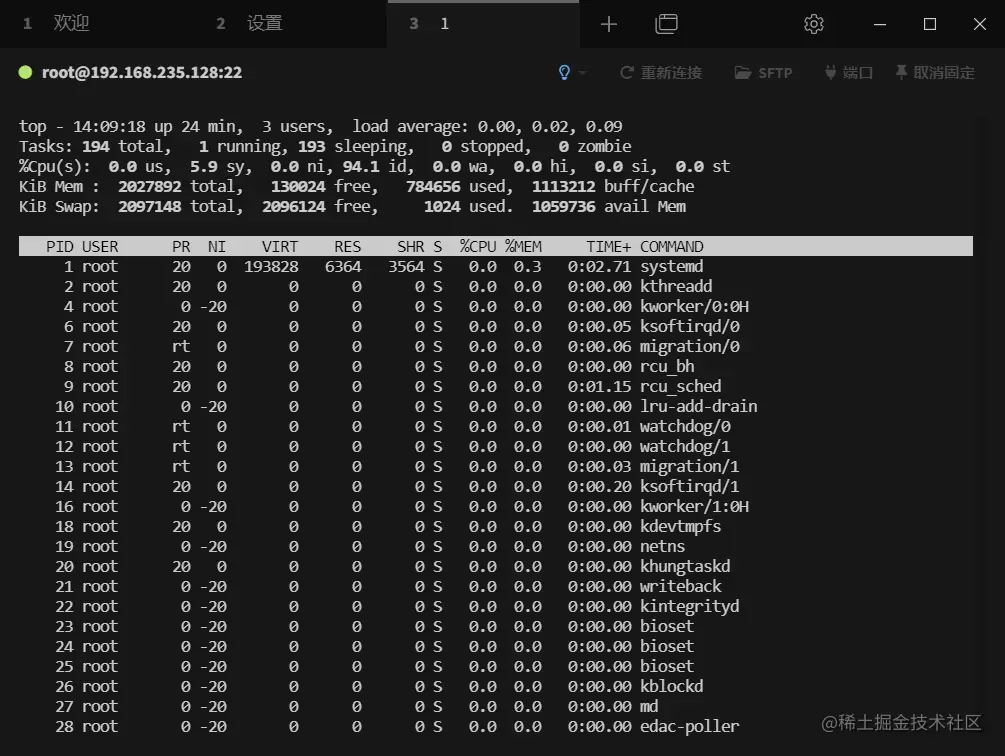Click the 2097148 swap total value
1005x756 pixels.
point(149,206)
